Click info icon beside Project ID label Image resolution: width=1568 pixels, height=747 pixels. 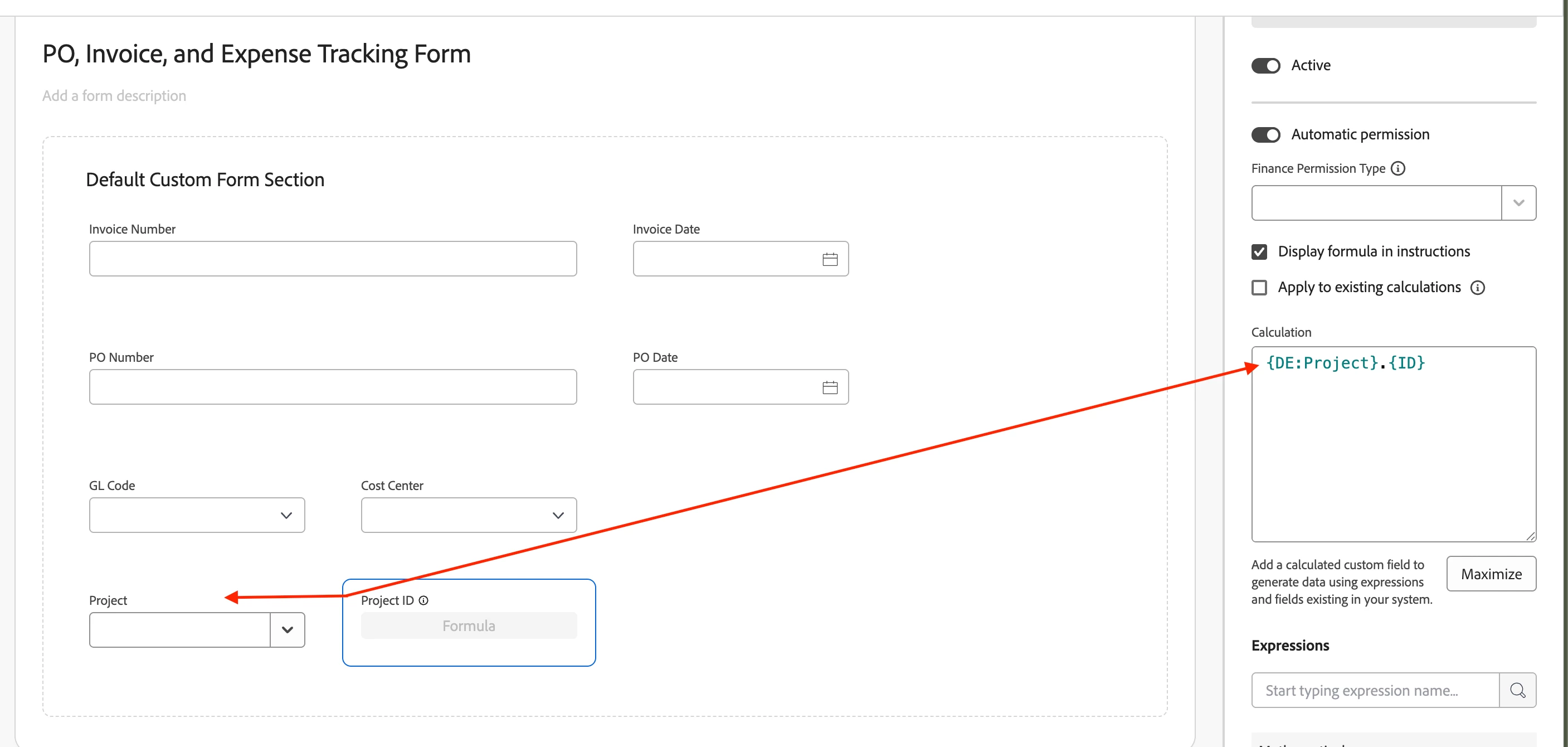tap(423, 600)
